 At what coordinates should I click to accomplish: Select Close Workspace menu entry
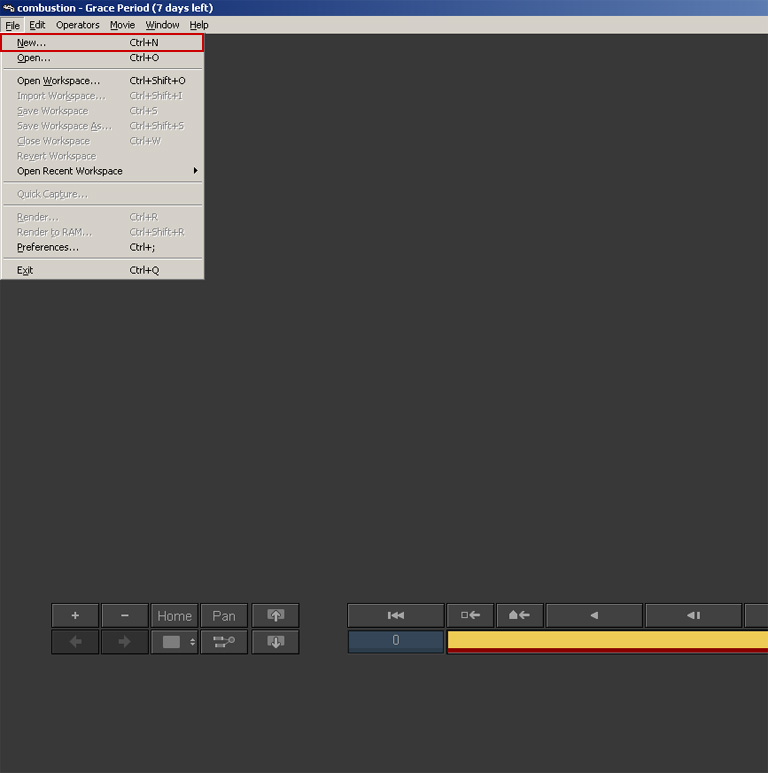tap(103, 141)
